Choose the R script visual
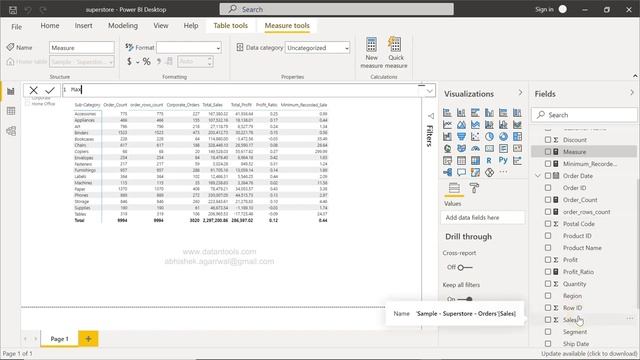640x360 pixels. click(489, 160)
